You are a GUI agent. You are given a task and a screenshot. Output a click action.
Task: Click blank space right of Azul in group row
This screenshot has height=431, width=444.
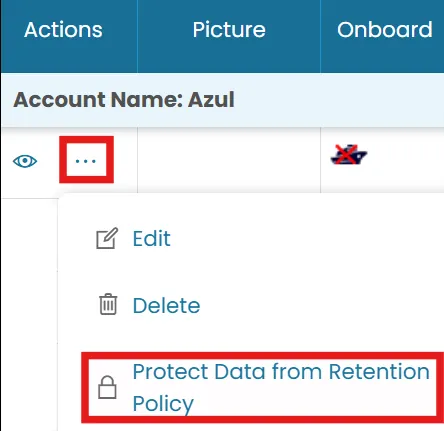(338, 99)
